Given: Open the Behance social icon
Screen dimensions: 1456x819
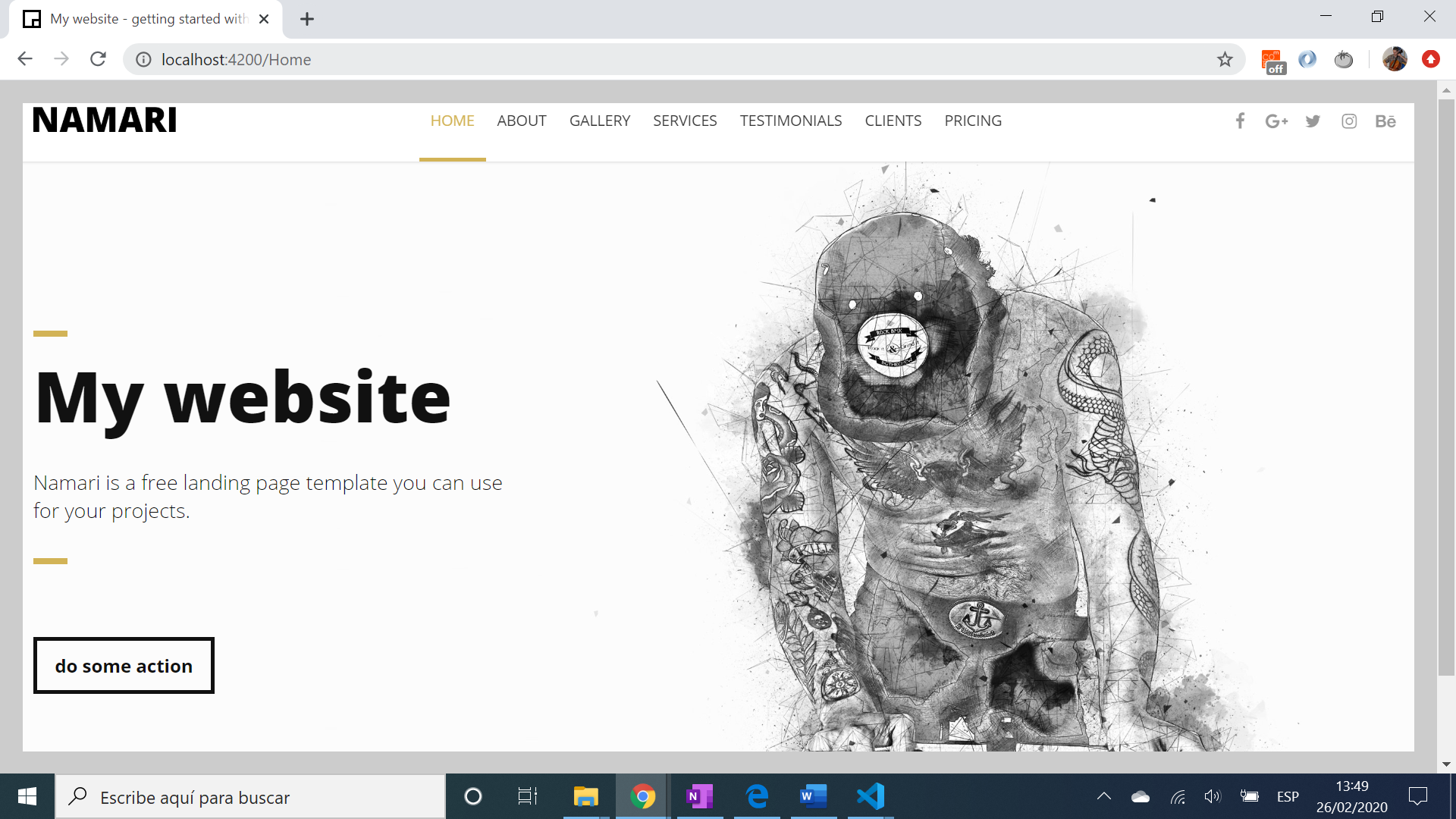Looking at the screenshot, I should 1385,121.
